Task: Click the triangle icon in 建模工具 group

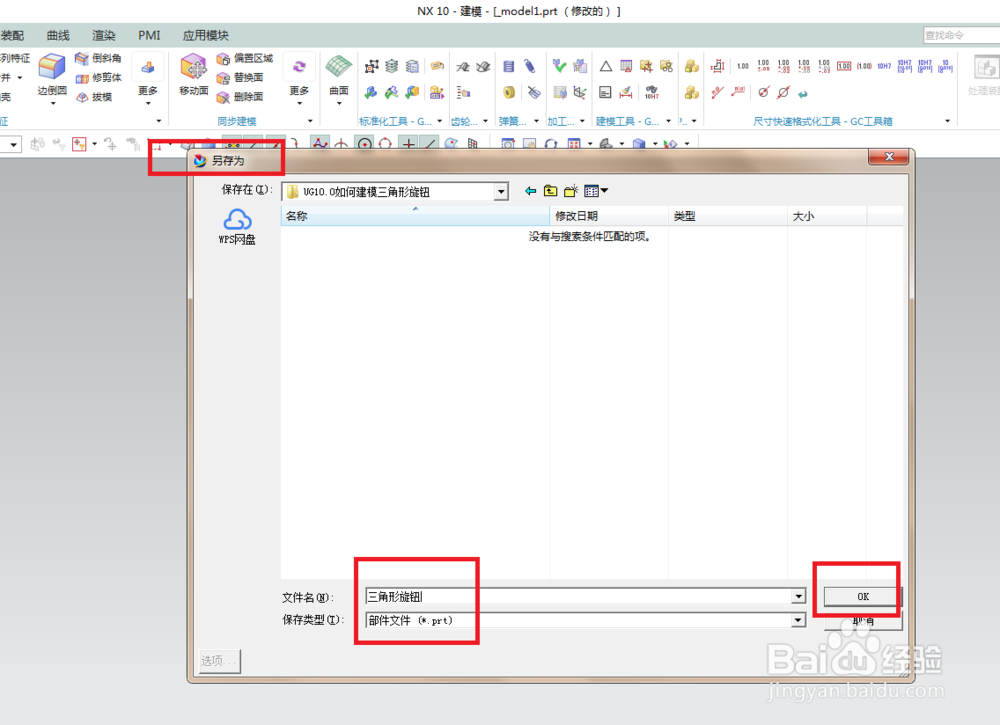Action: point(606,66)
